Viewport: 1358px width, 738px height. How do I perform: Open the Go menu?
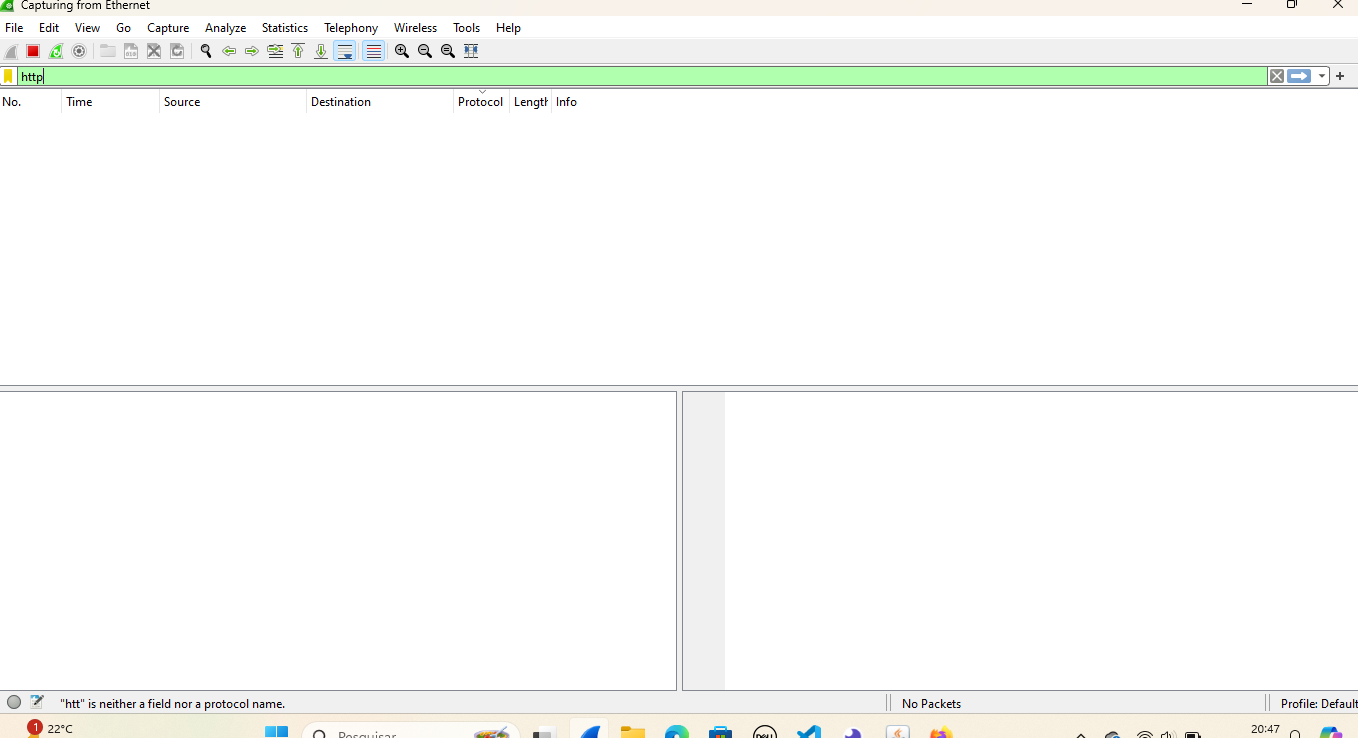pos(124,28)
